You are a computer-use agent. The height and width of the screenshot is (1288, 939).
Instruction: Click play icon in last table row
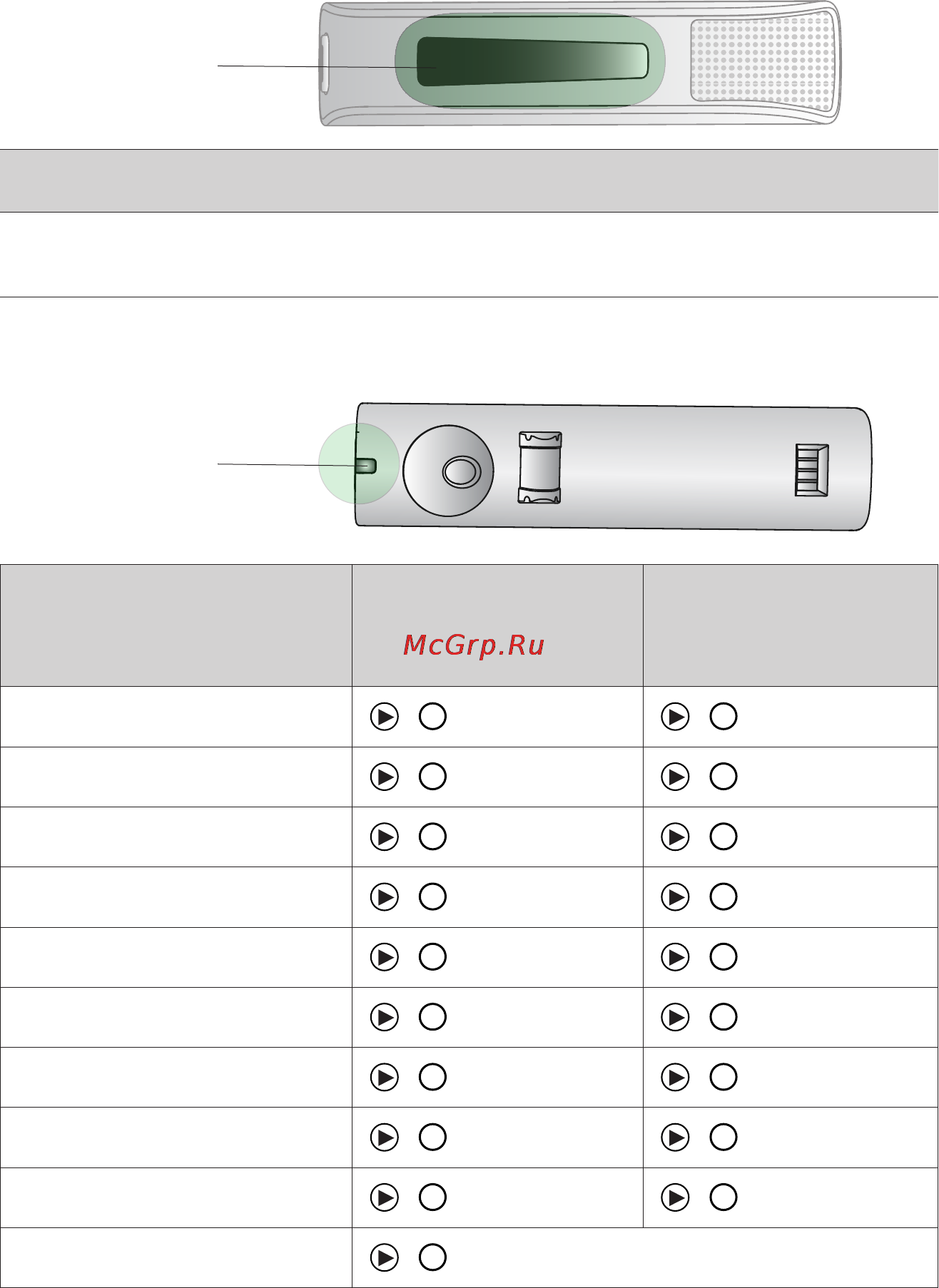(x=385, y=1257)
